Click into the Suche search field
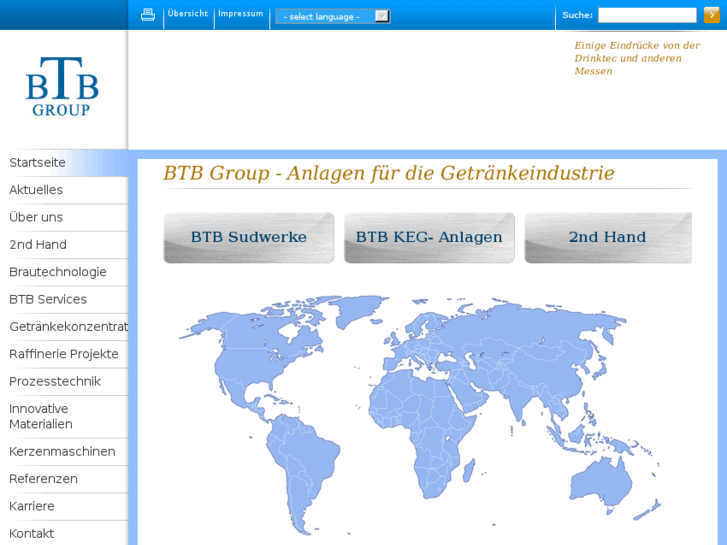727x545 pixels. [x=647, y=15]
